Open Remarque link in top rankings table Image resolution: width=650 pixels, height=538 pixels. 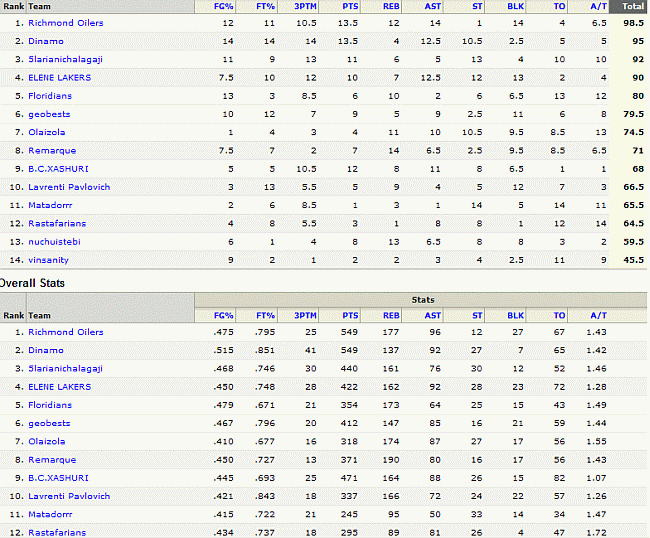point(52,150)
